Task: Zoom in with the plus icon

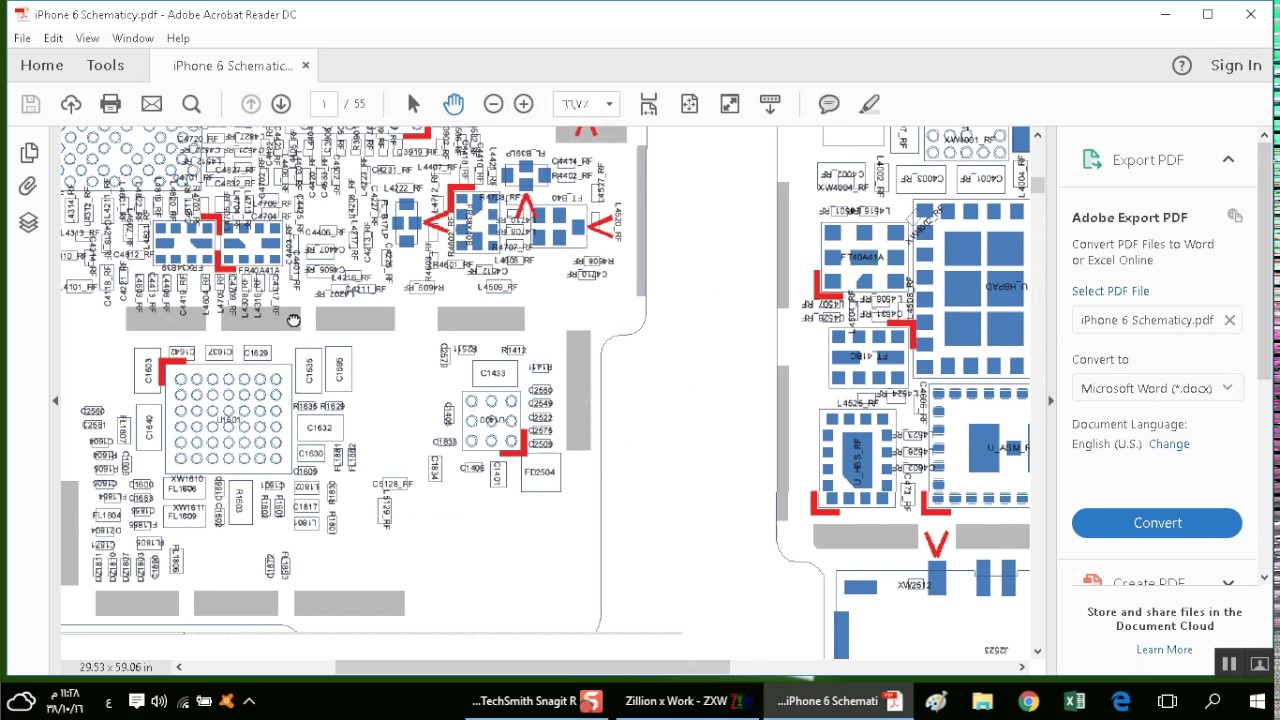Action: tap(523, 104)
